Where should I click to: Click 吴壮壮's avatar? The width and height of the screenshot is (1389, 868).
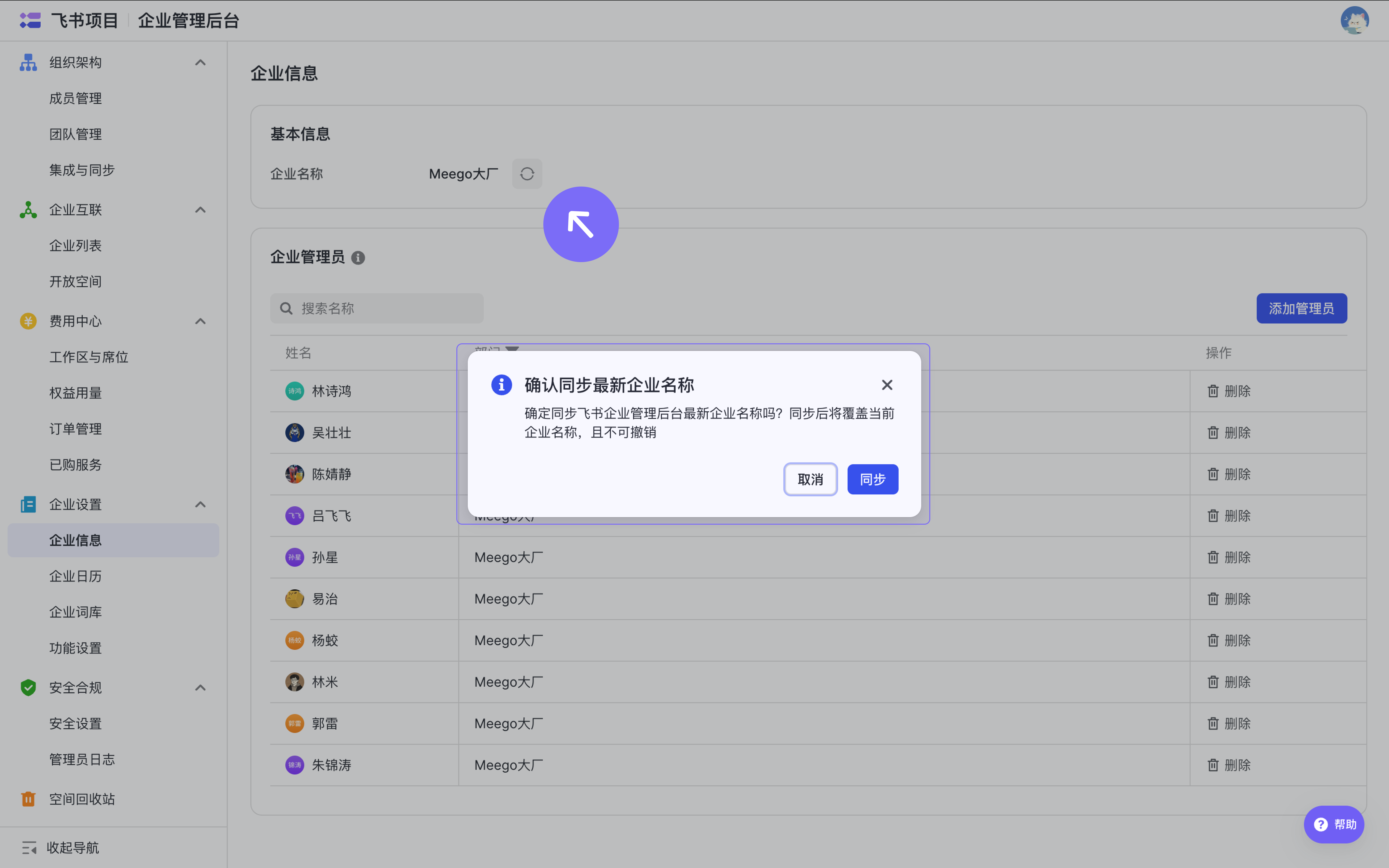coord(295,433)
